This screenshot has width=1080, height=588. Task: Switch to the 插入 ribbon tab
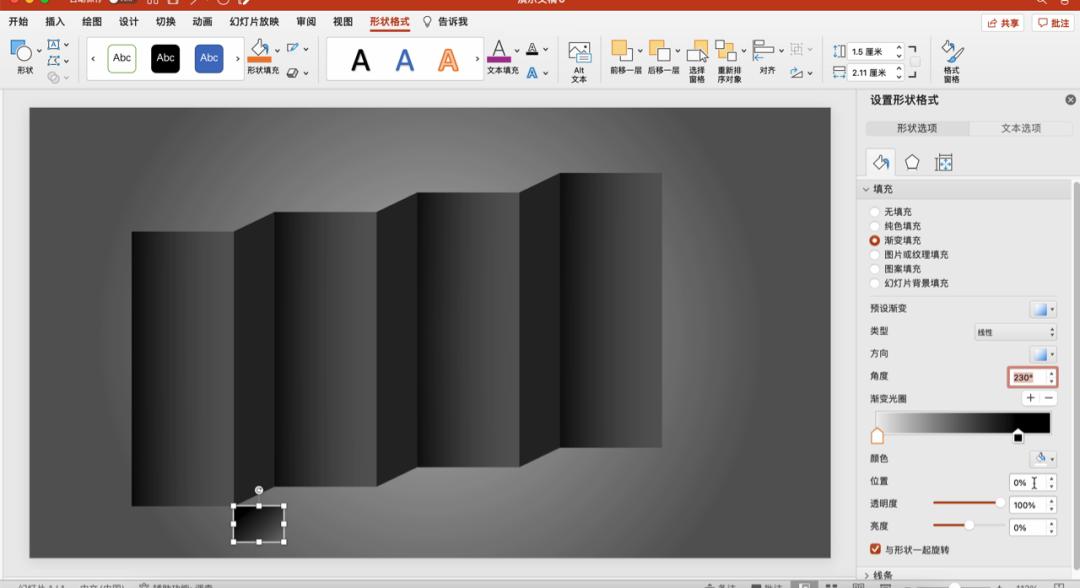55,22
